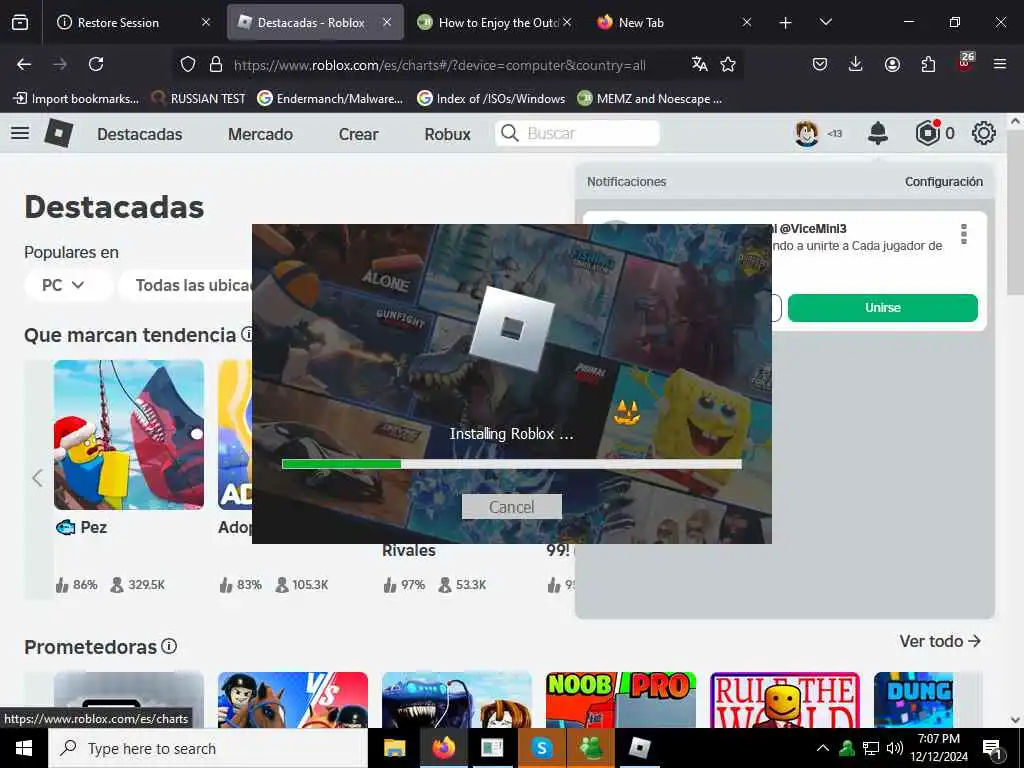Open the Roblox taskbar icon
Image resolution: width=1024 pixels, height=768 pixels.
[639, 748]
